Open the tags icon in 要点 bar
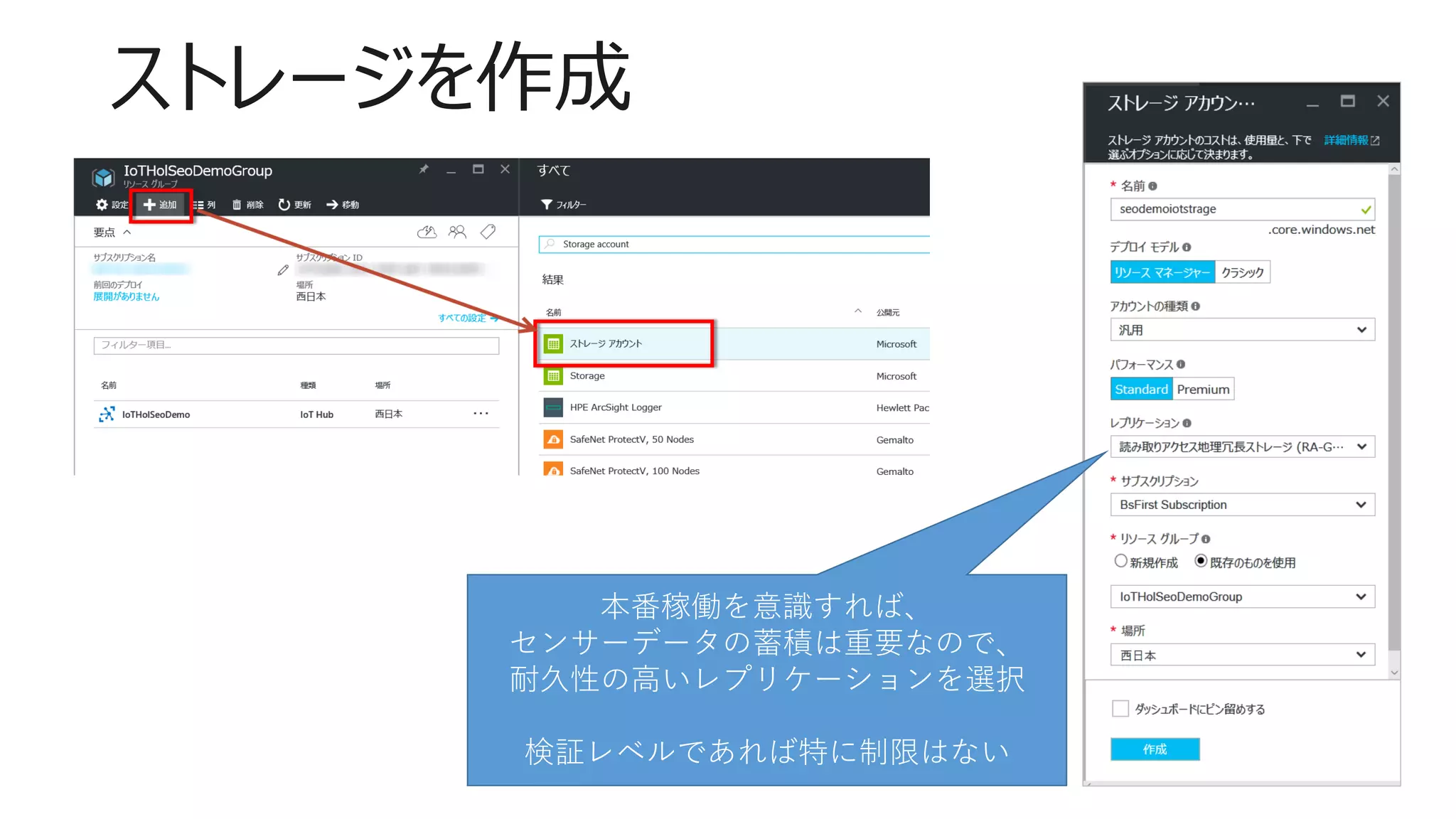Screen dimensions: 1456x819 point(488,232)
